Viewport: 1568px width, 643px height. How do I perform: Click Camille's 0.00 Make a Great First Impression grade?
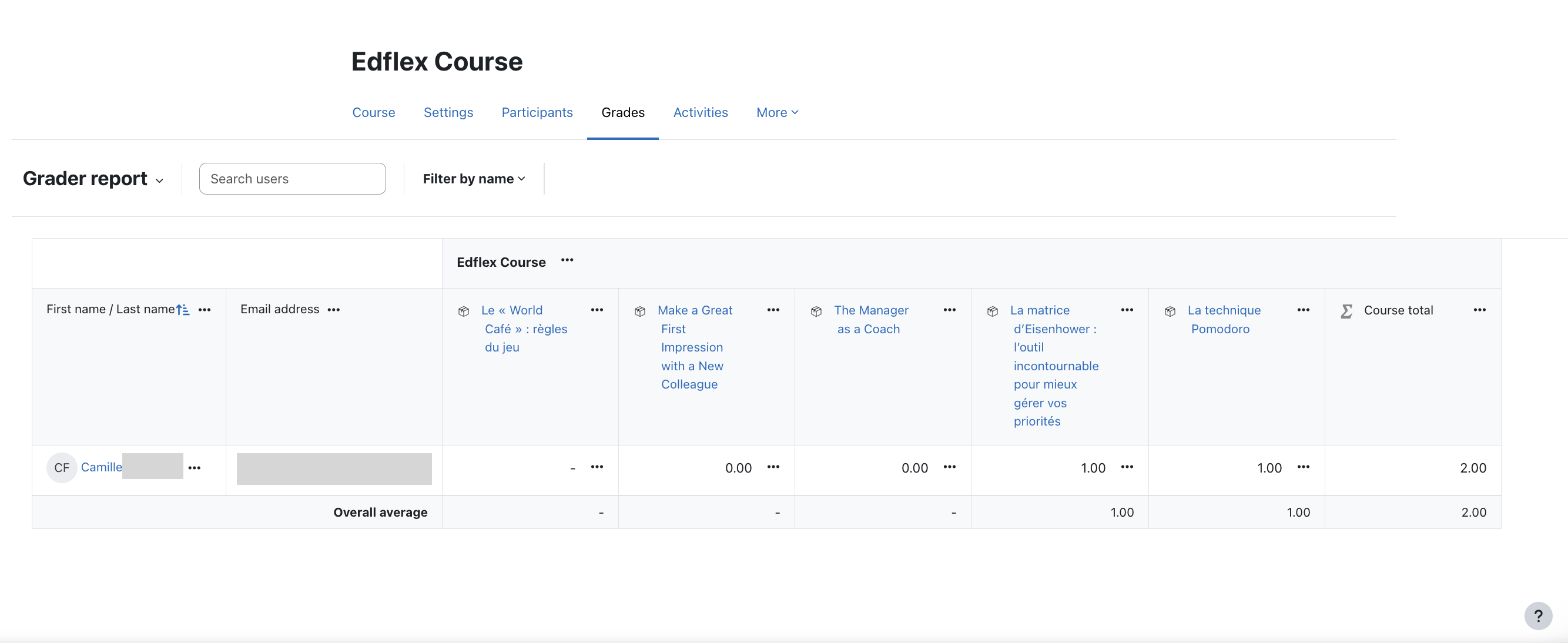[x=738, y=468]
